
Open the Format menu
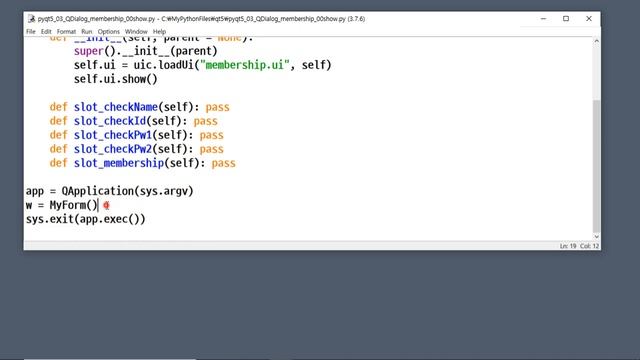[66, 31]
